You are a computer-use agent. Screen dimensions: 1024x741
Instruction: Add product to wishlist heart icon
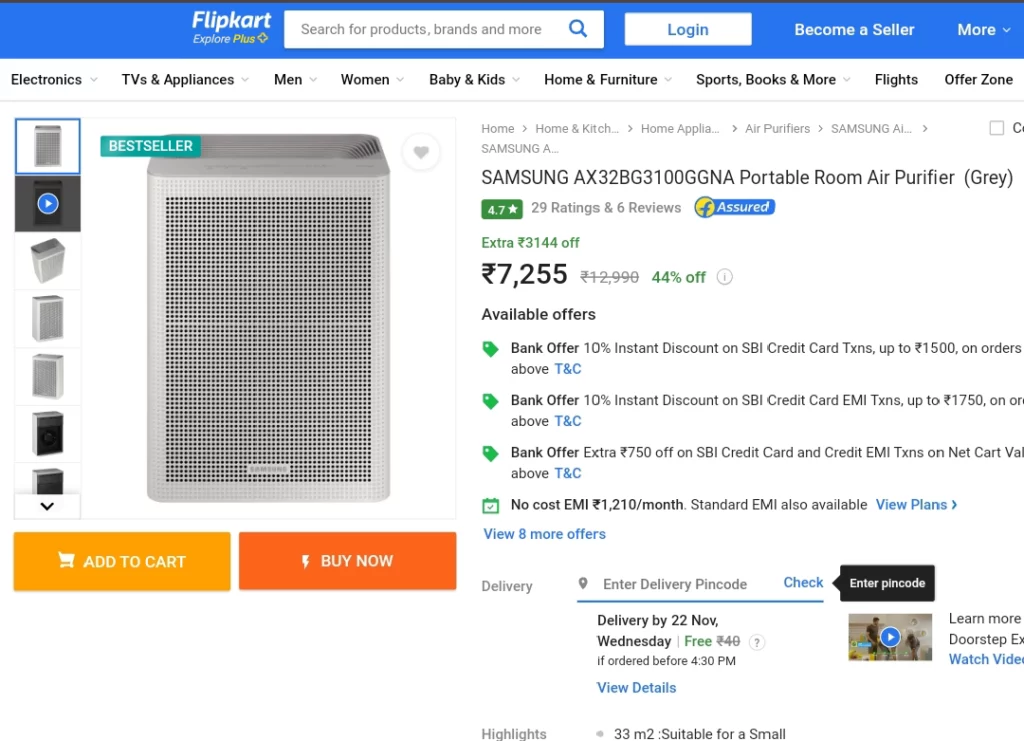tap(421, 152)
